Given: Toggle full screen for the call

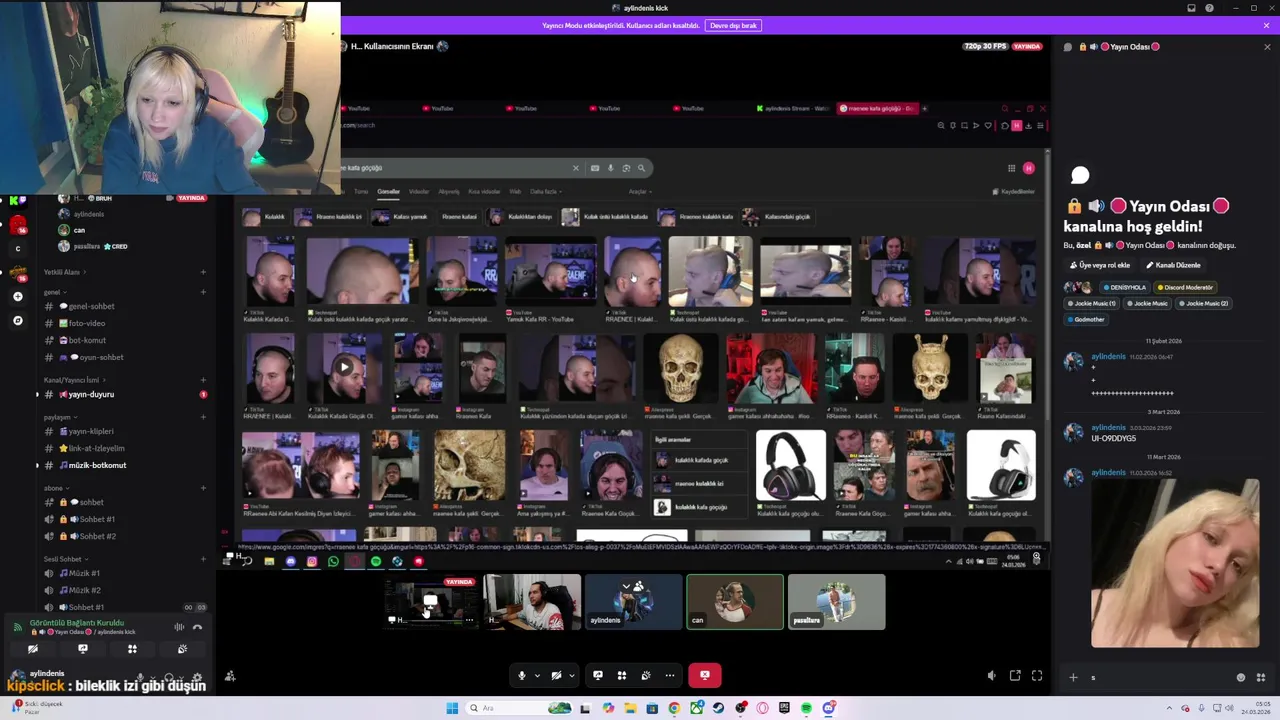Looking at the screenshot, I should [1037, 676].
